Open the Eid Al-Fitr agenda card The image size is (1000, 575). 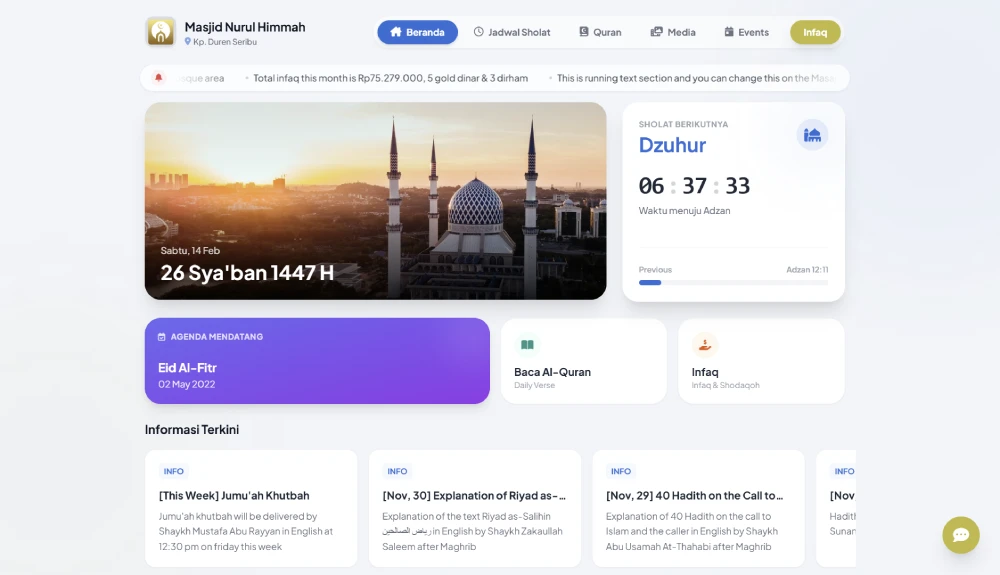tap(317, 361)
